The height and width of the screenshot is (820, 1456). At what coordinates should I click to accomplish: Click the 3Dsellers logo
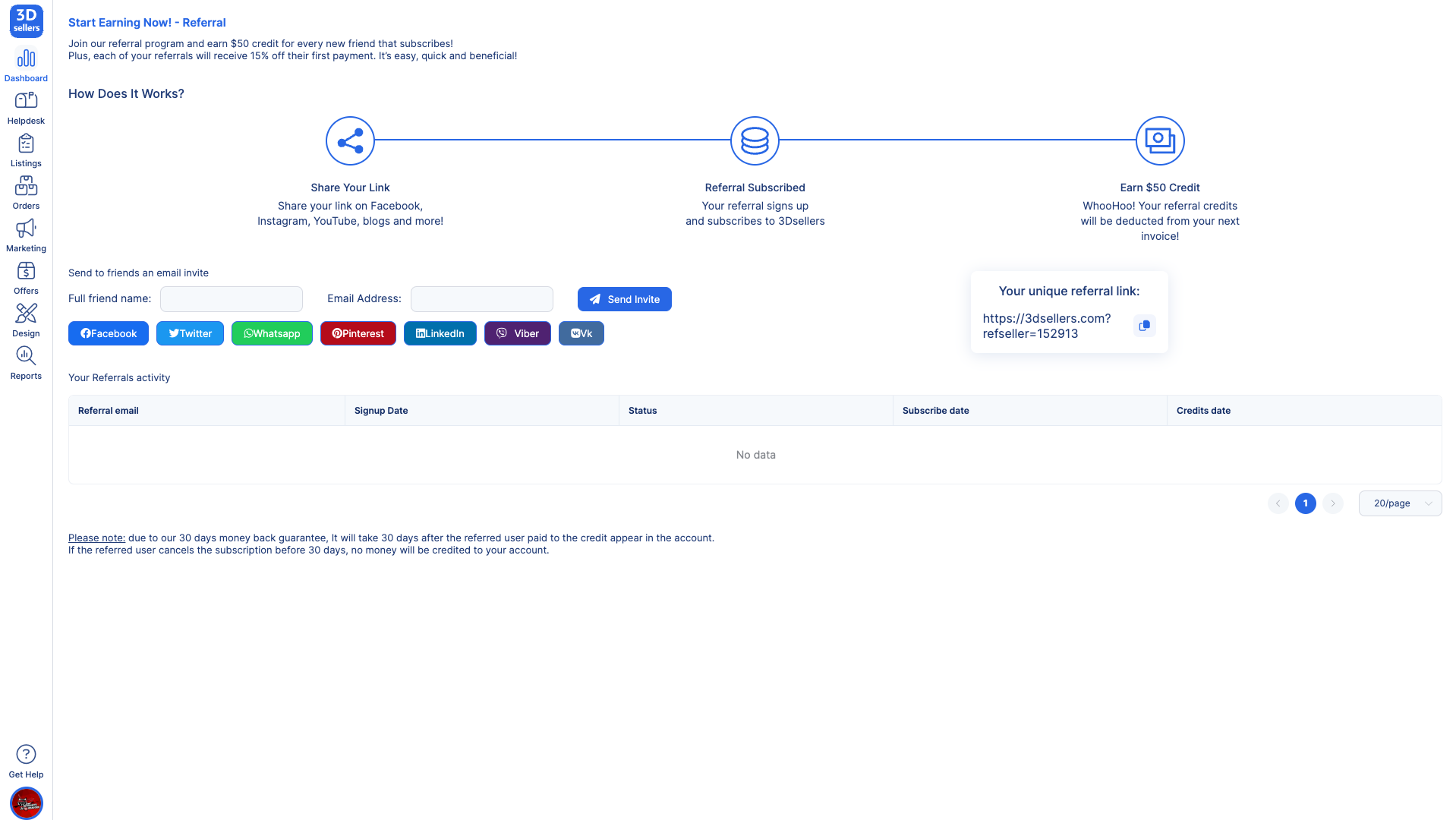click(x=26, y=21)
